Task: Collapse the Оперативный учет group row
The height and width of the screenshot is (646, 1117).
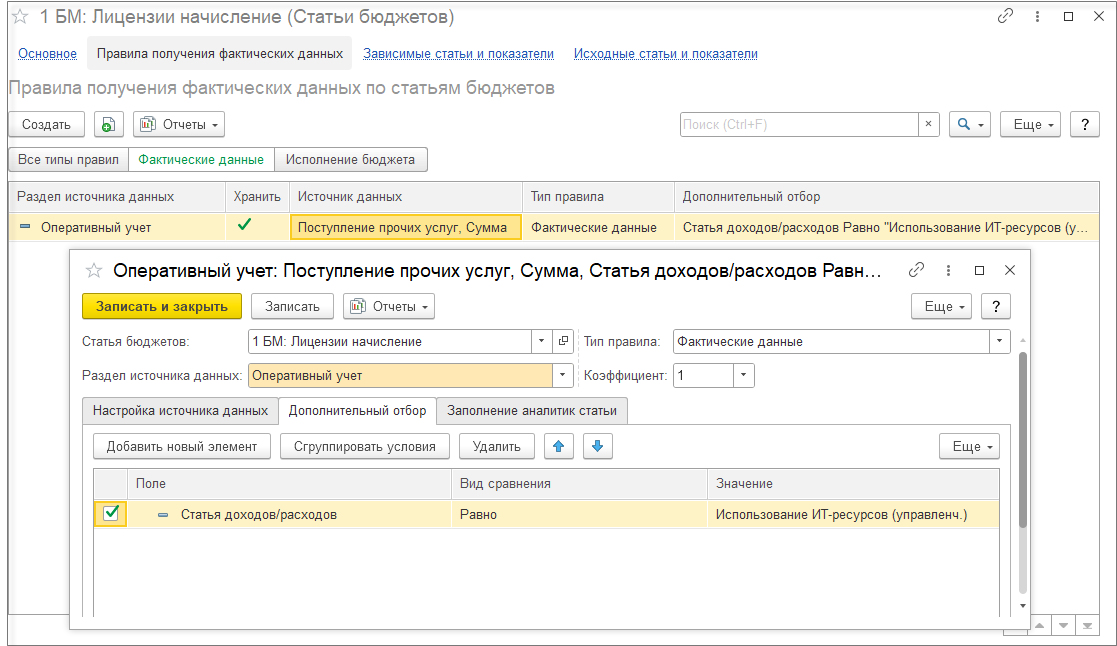Action: coord(25,227)
